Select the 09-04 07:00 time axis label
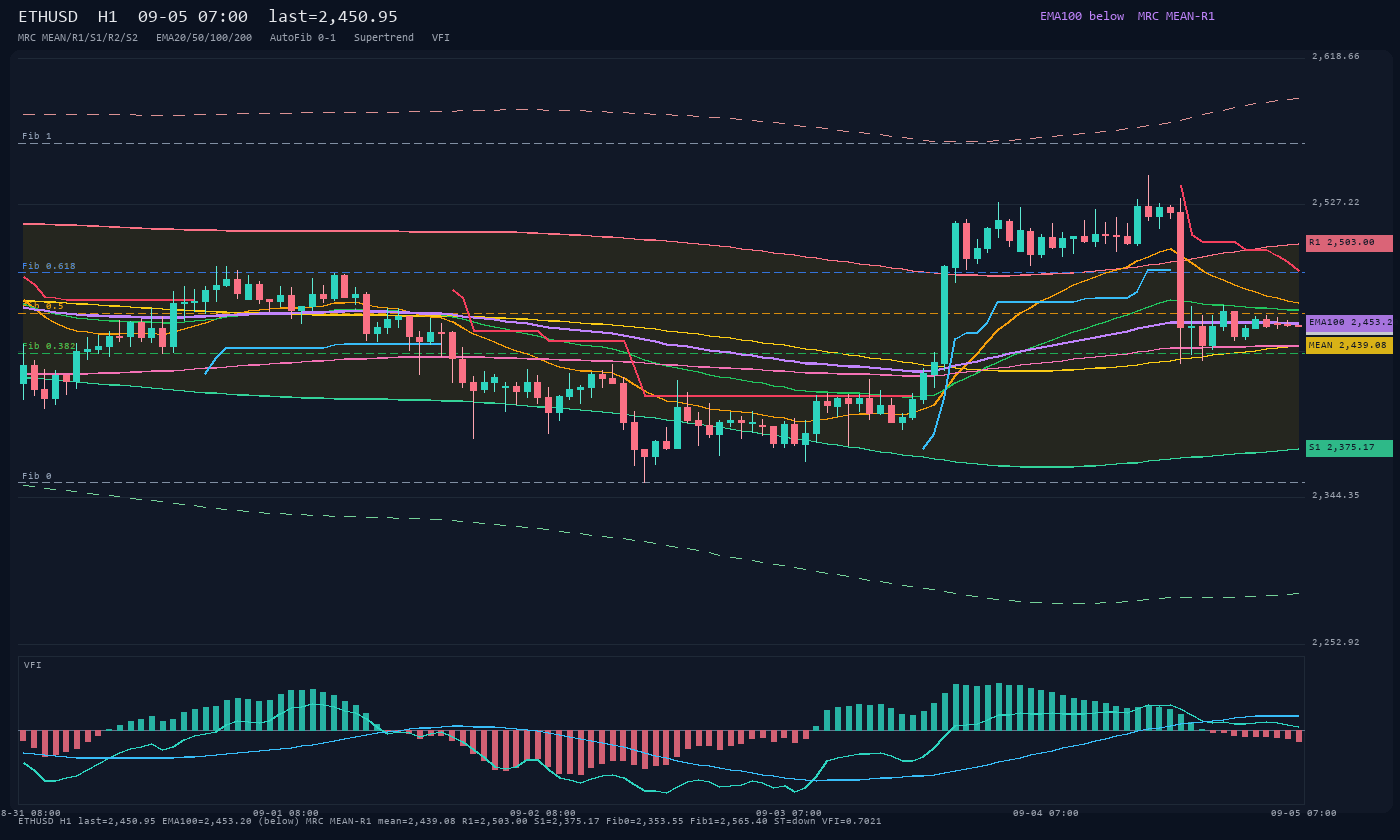 [x=1046, y=813]
